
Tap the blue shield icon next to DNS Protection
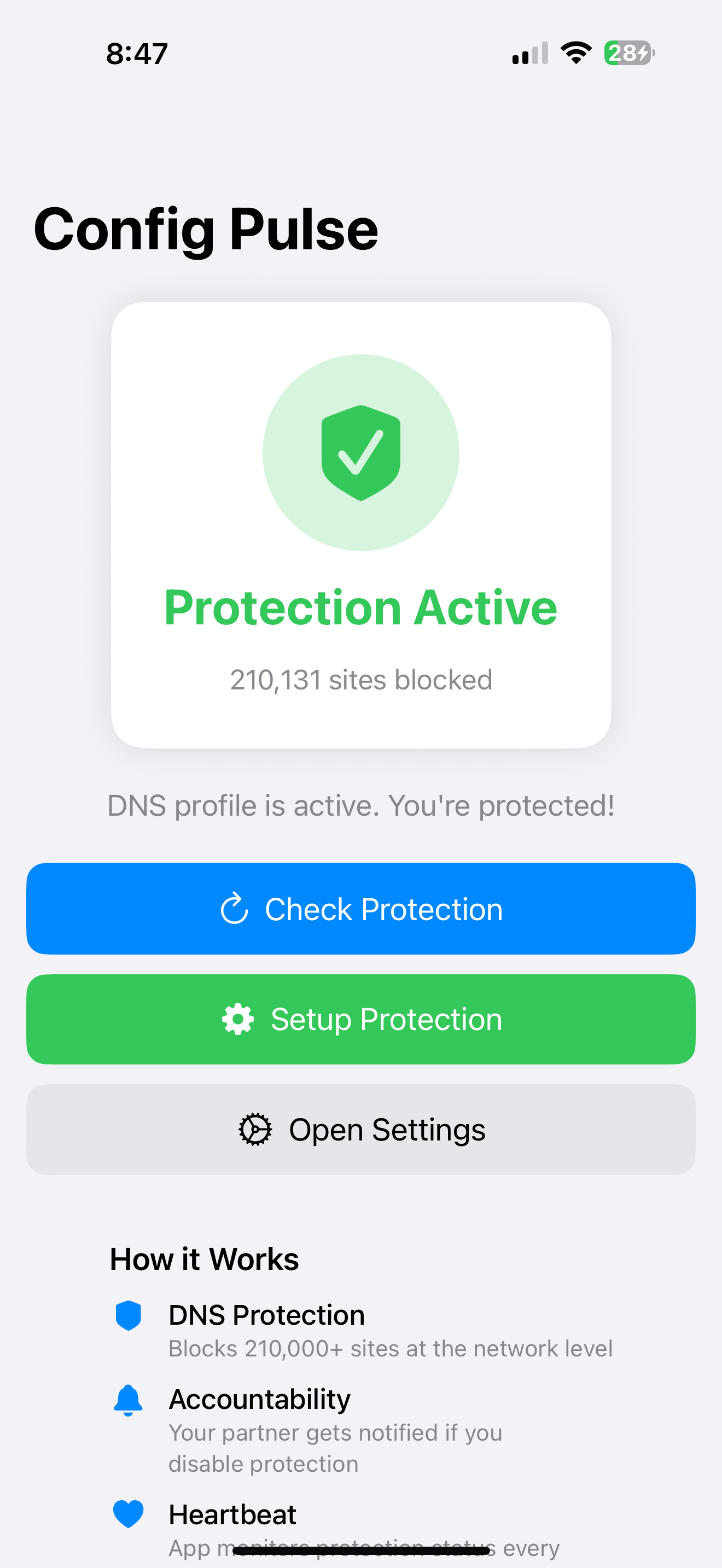[x=129, y=1315]
